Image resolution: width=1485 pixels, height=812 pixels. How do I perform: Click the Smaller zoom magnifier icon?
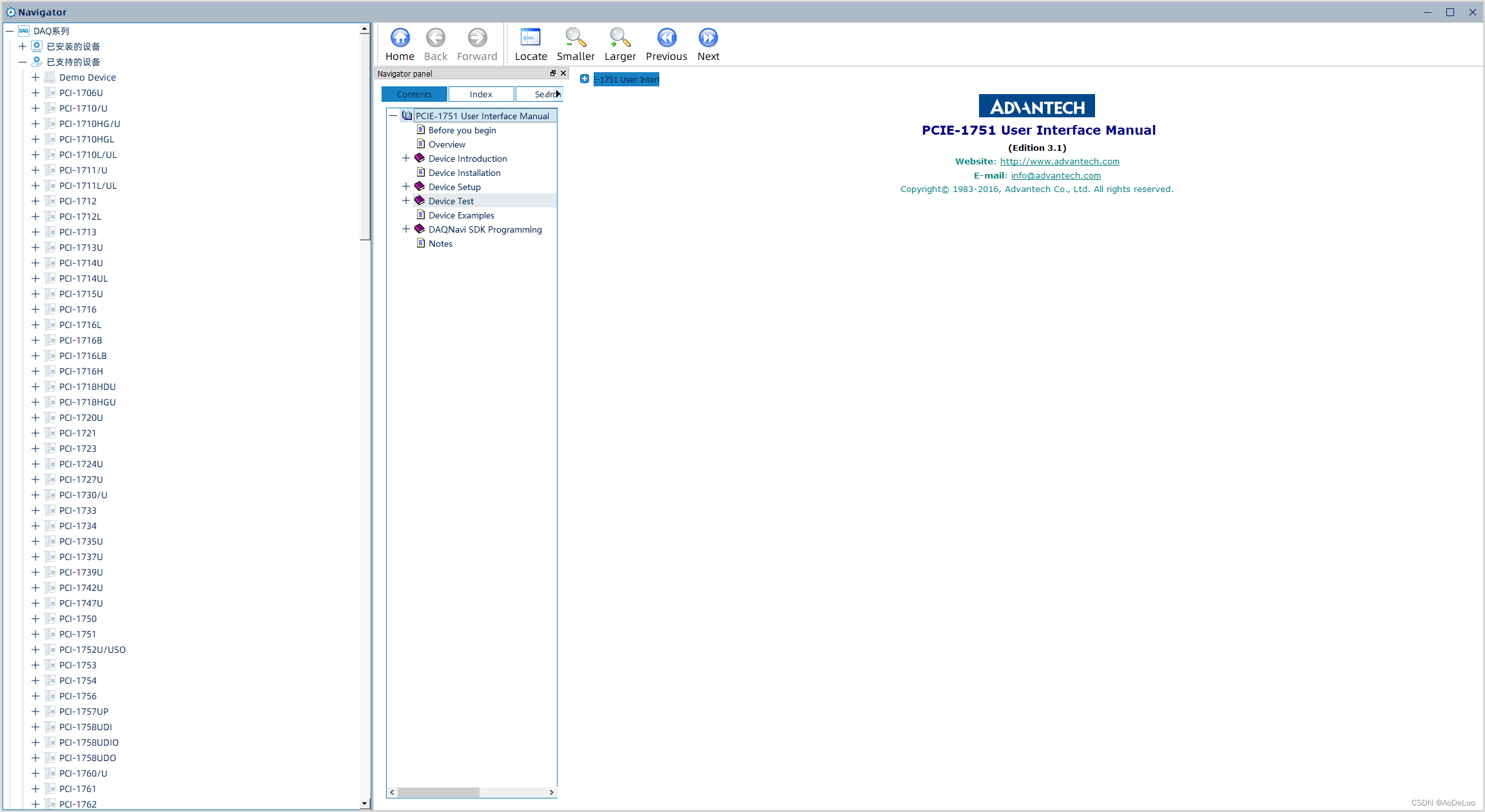(575, 38)
